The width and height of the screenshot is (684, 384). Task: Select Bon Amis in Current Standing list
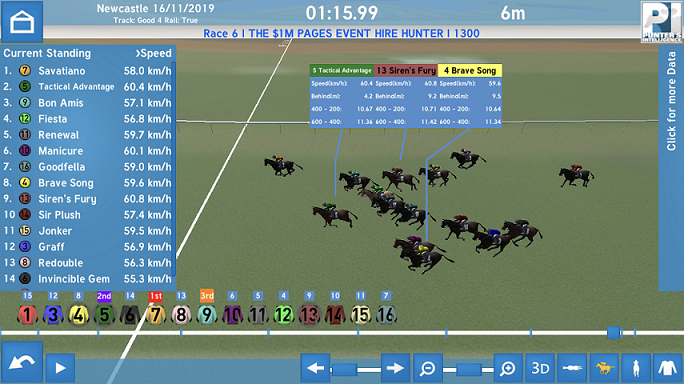[87, 103]
